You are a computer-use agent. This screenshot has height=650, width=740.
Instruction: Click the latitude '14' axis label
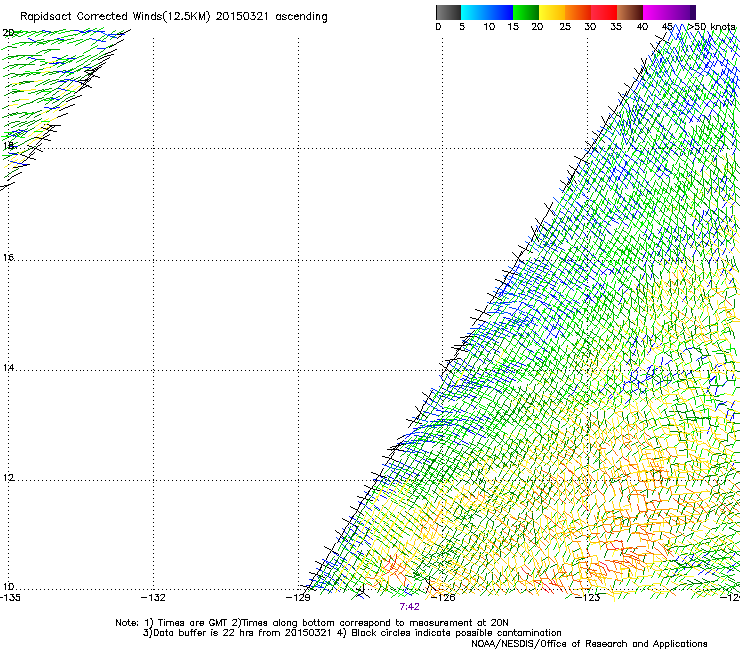[x=8, y=367]
